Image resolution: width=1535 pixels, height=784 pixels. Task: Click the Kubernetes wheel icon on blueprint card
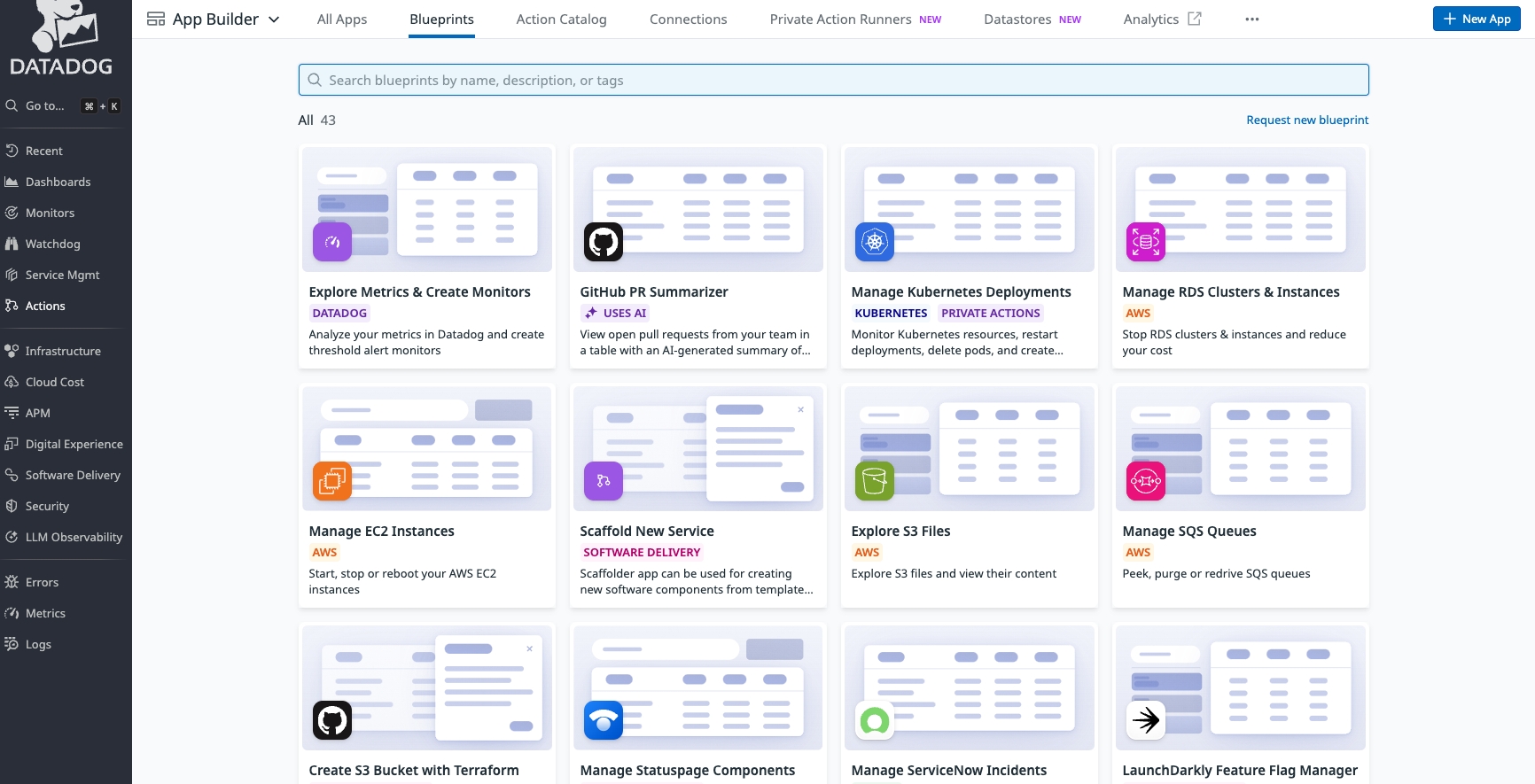pyautogui.click(x=874, y=242)
